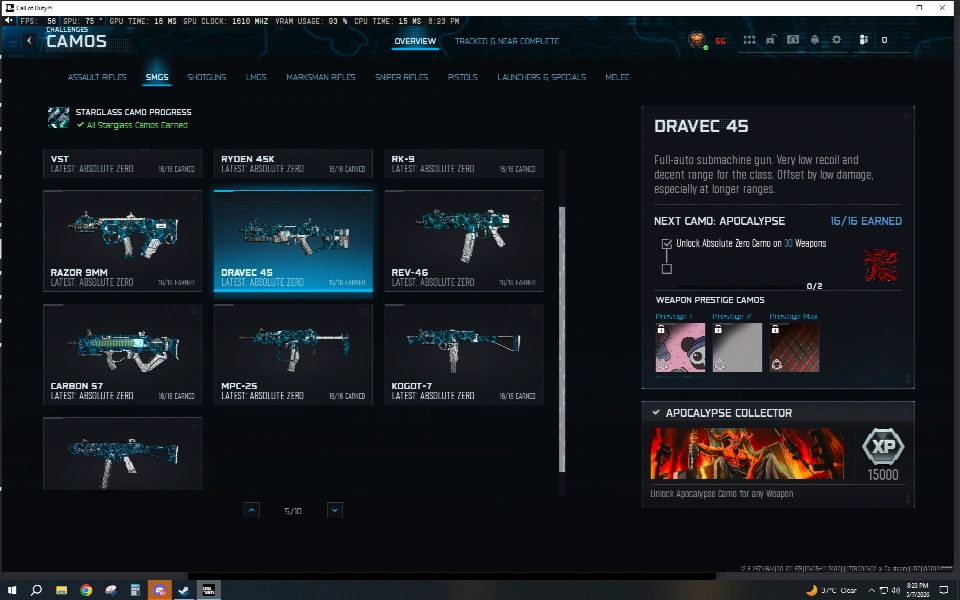
Task: Click the Starglass camo progress icon
Action: [x=59, y=118]
